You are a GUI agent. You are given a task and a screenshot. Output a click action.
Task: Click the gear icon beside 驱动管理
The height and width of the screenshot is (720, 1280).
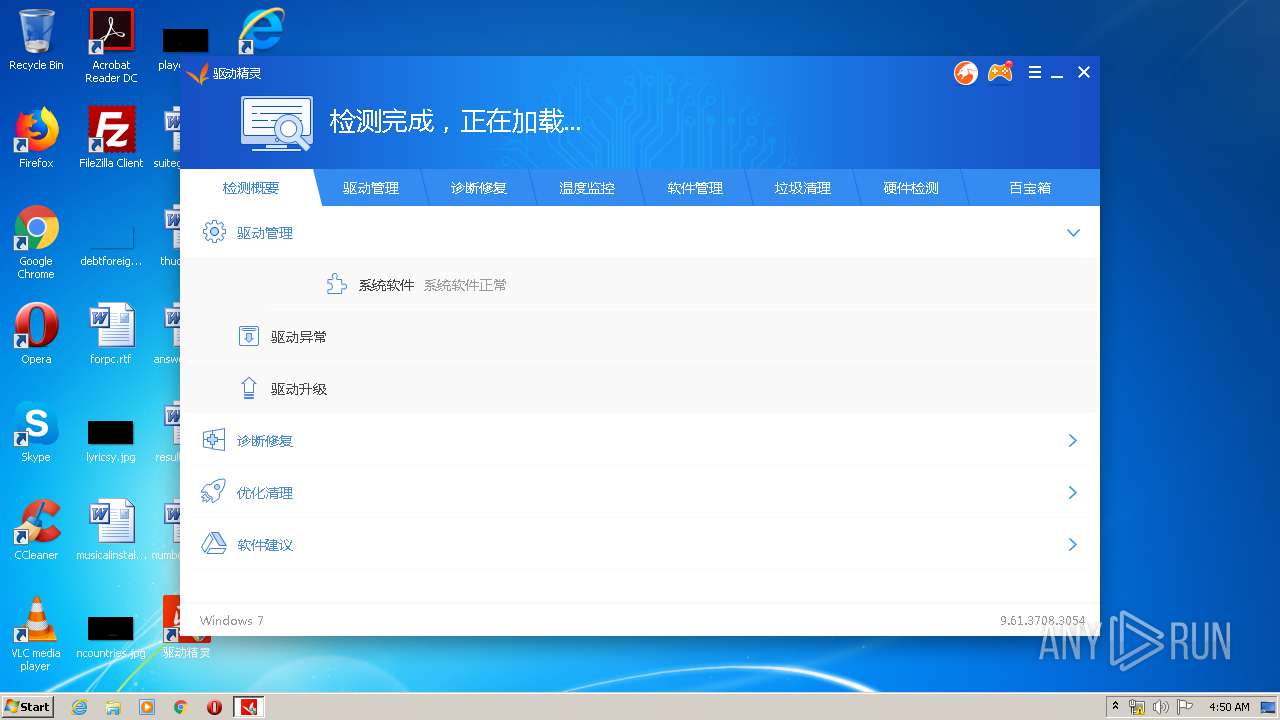214,232
